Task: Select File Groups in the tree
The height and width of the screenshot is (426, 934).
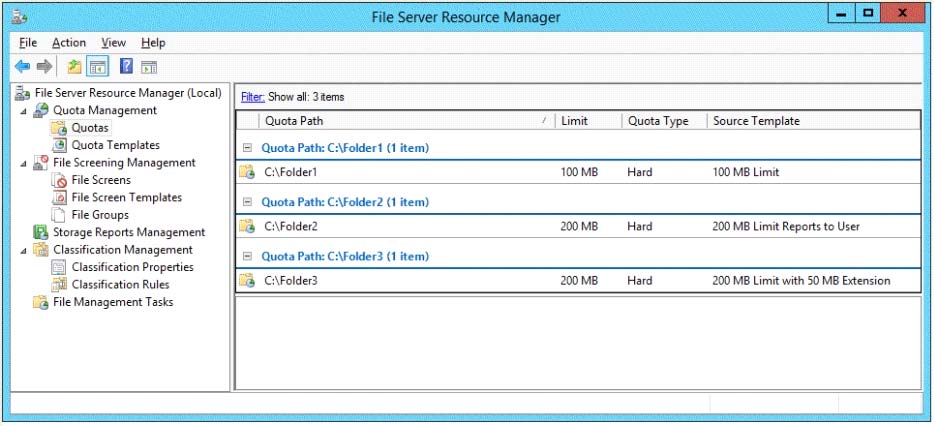Action: click(x=99, y=214)
